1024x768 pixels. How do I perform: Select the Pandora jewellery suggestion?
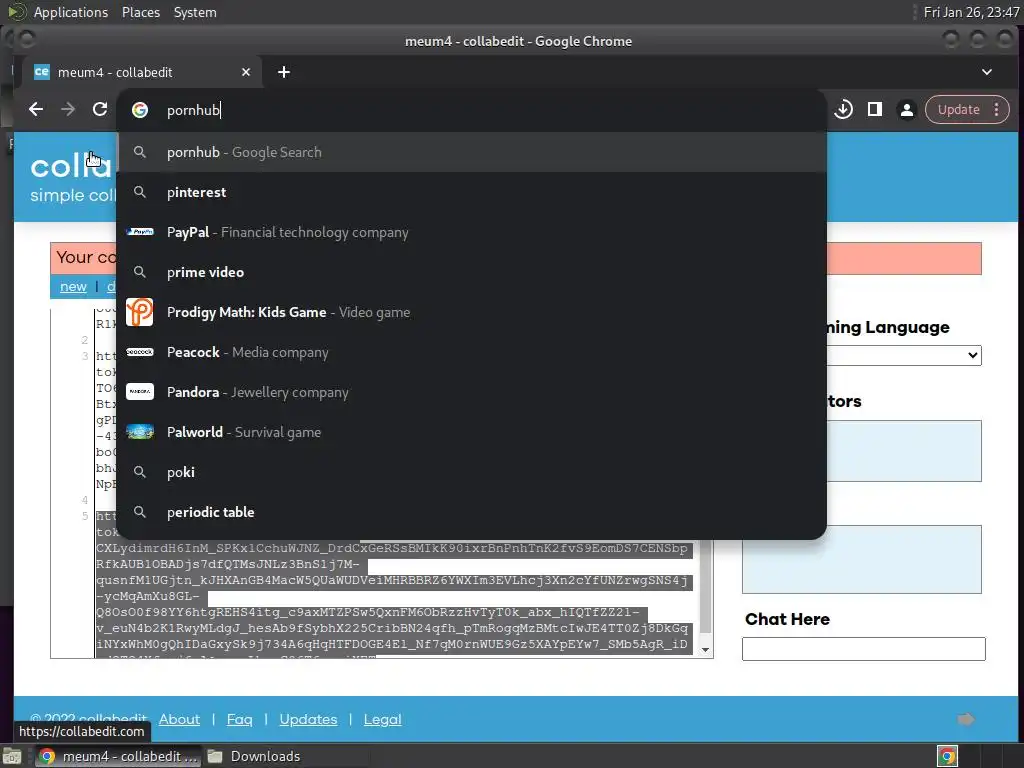tap(472, 392)
